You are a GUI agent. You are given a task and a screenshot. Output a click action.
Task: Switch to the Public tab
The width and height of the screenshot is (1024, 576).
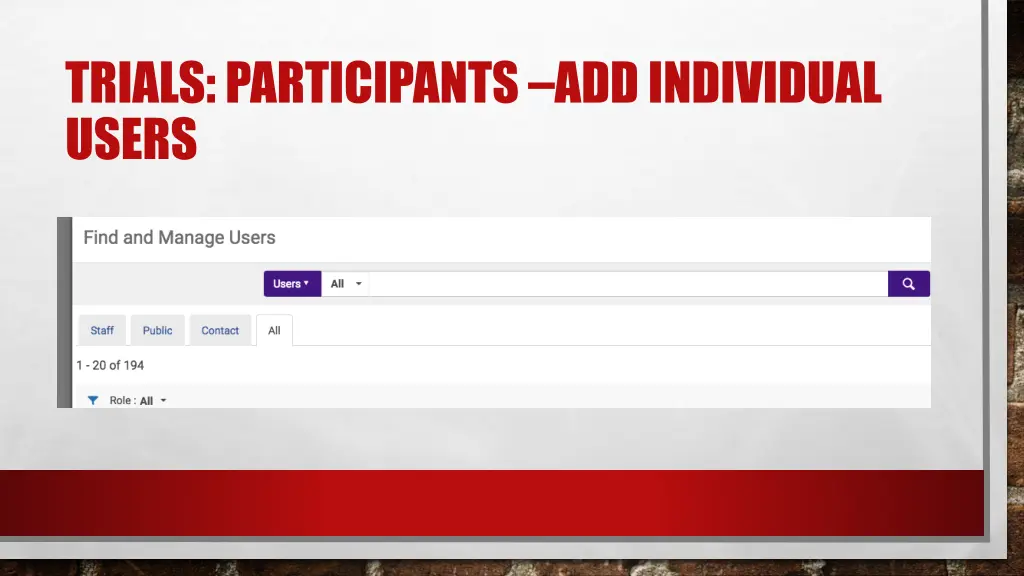pyautogui.click(x=157, y=330)
